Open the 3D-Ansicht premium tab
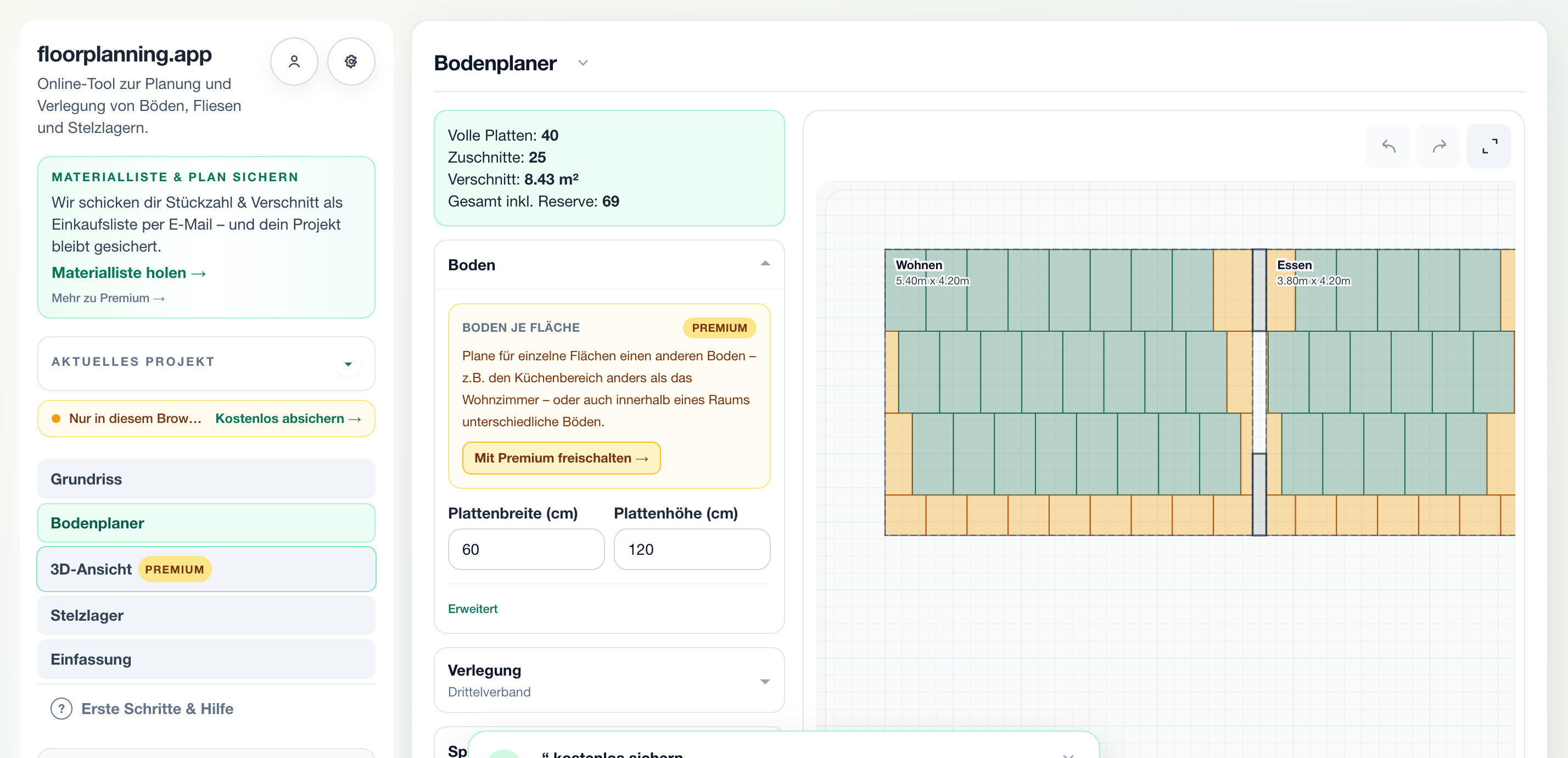The height and width of the screenshot is (758, 1568). [x=206, y=569]
